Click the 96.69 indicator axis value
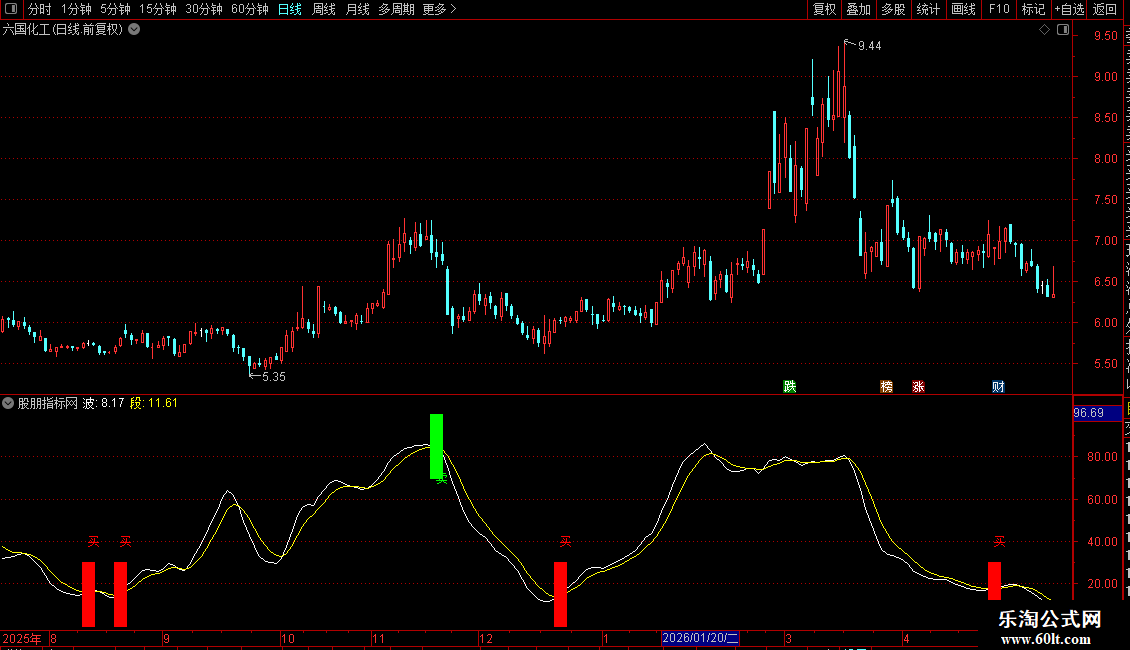The width and height of the screenshot is (1130, 650). coord(1089,413)
